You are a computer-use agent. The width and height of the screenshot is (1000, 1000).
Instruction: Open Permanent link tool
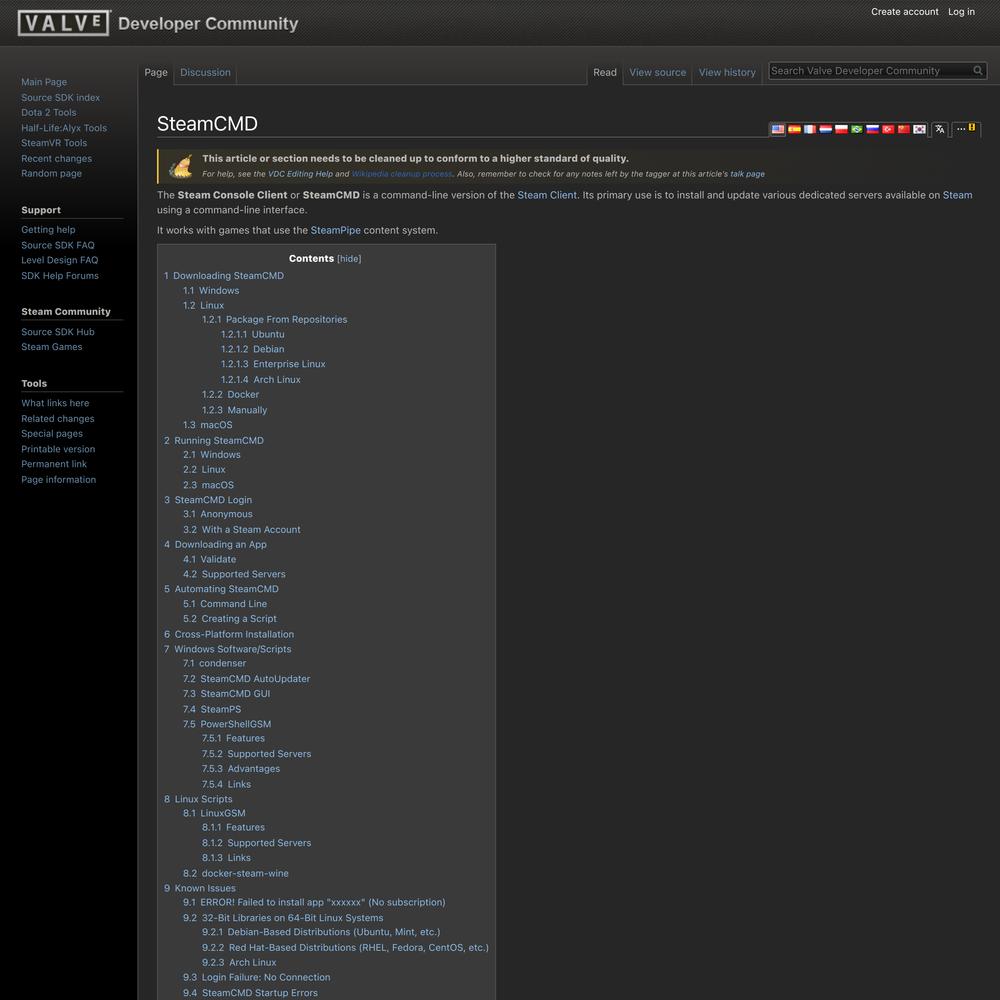coord(54,464)
